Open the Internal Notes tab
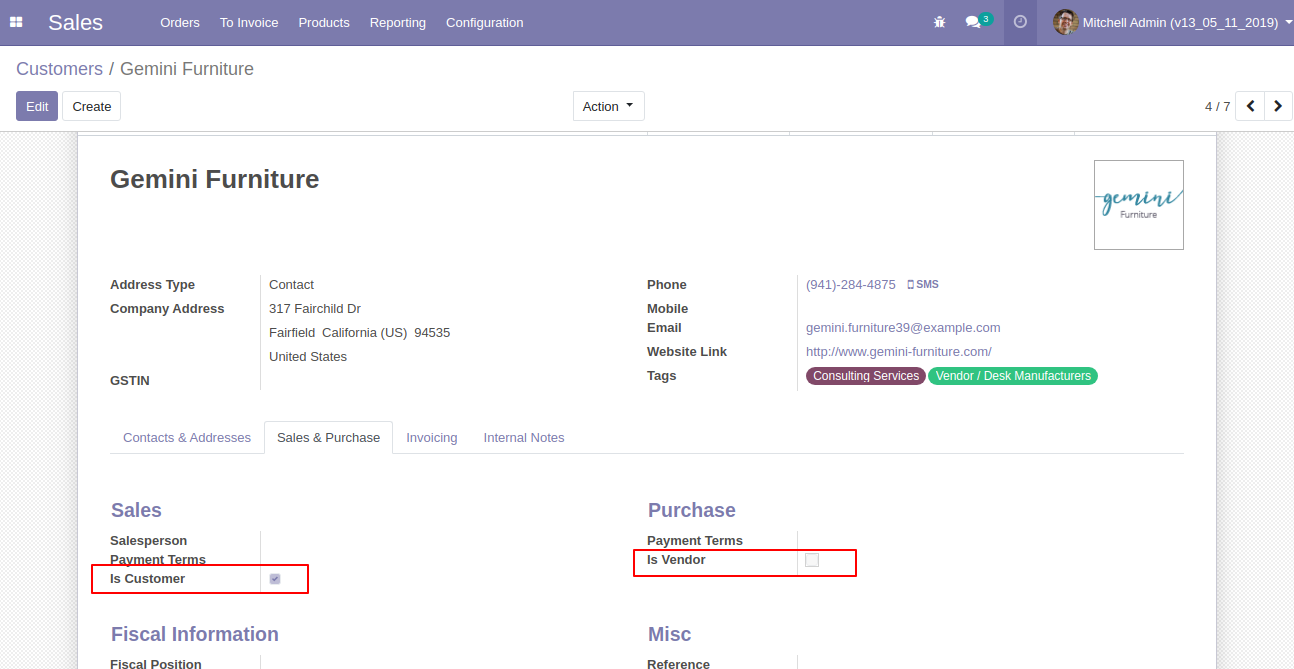The width and height of the screenshot is (1294, 669). coord(524,438)
